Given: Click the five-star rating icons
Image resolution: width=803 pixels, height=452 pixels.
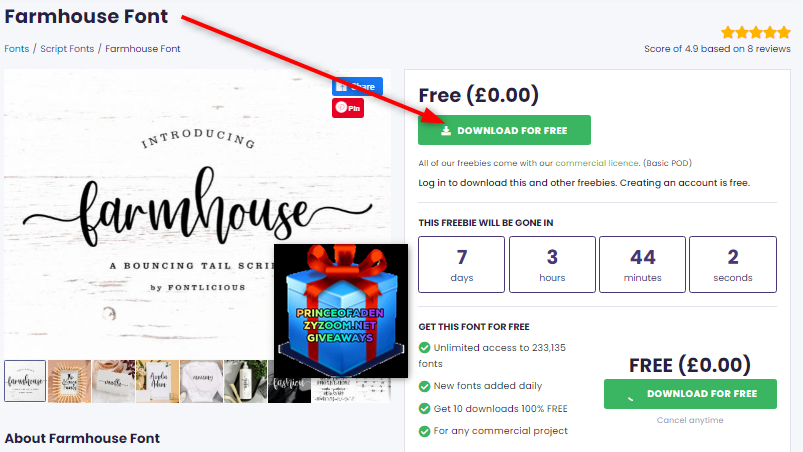Looking at the screenshot, I should (756, 33).
